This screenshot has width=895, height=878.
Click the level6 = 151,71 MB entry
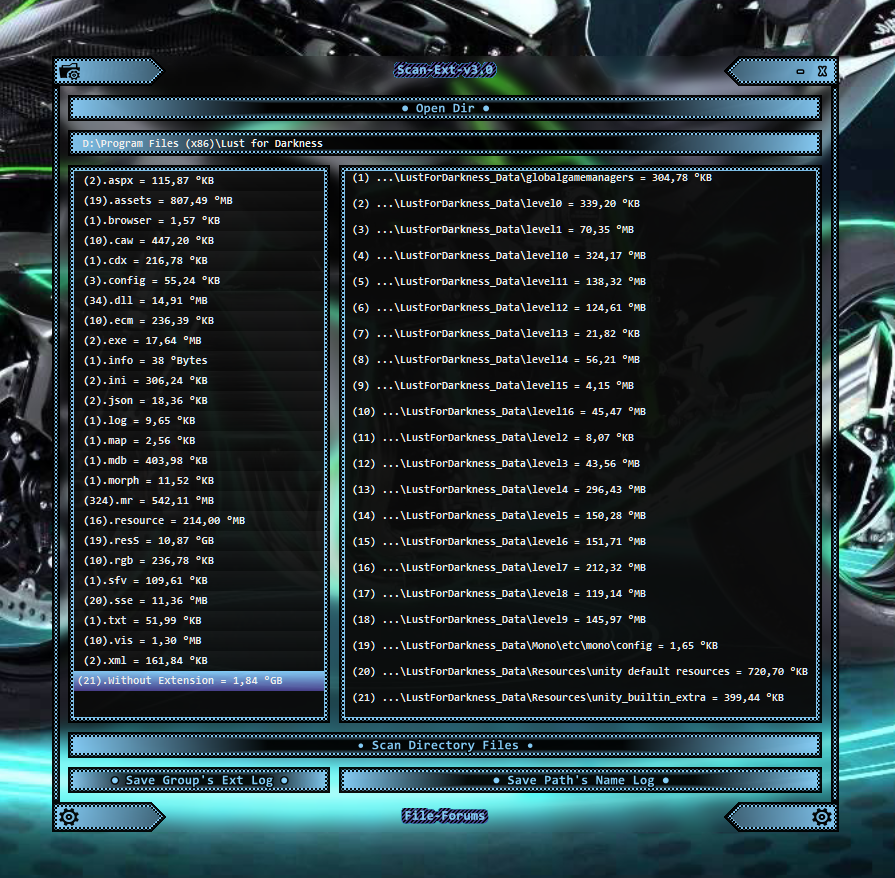tap(498, 541)
